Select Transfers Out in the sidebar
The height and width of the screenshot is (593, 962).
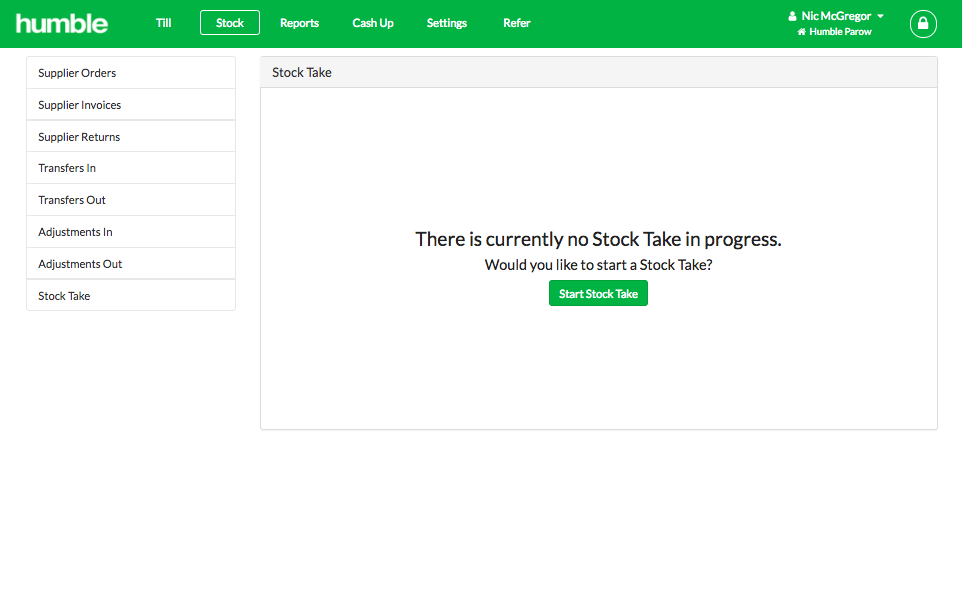(131, 199)
